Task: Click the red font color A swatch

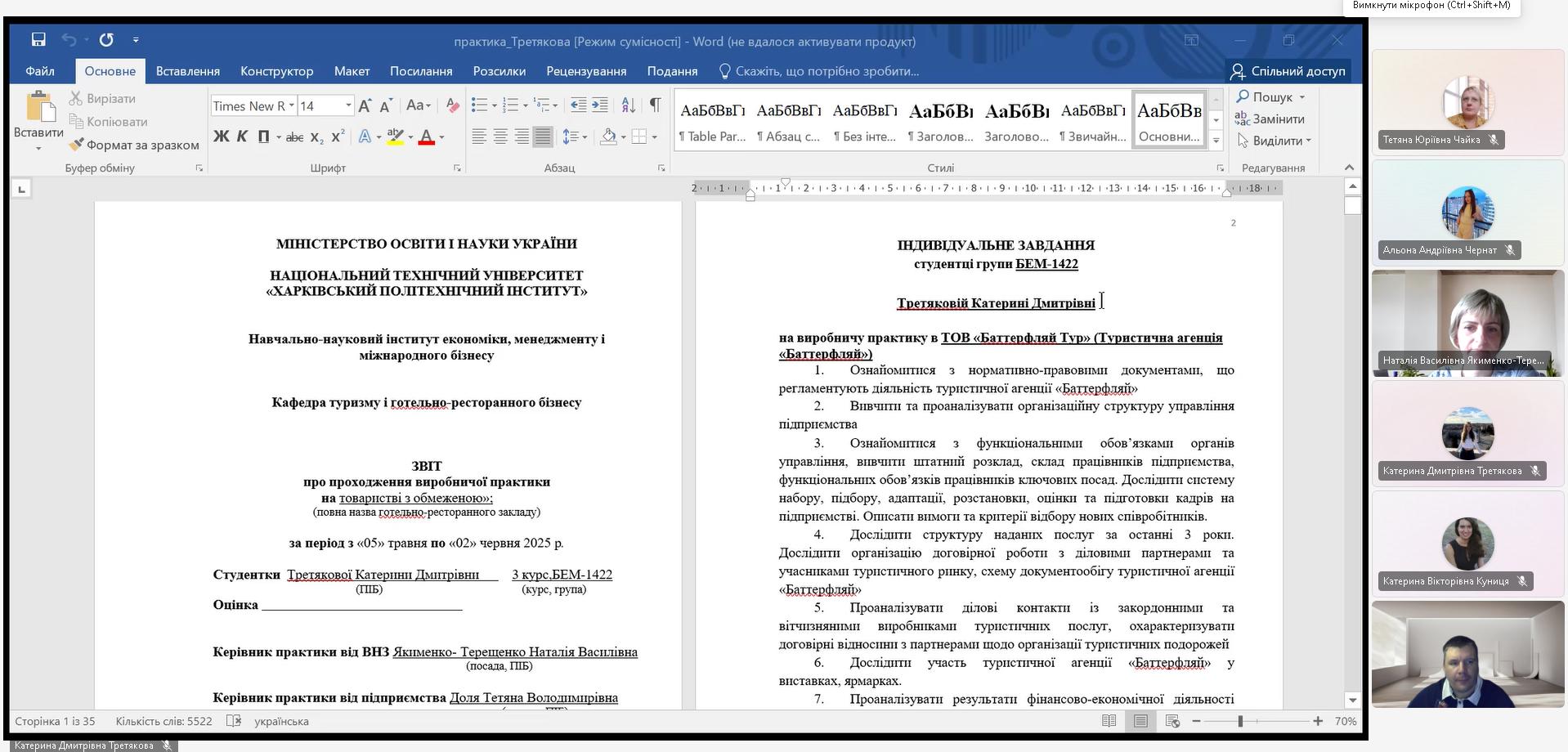Action: coord(426,137)
